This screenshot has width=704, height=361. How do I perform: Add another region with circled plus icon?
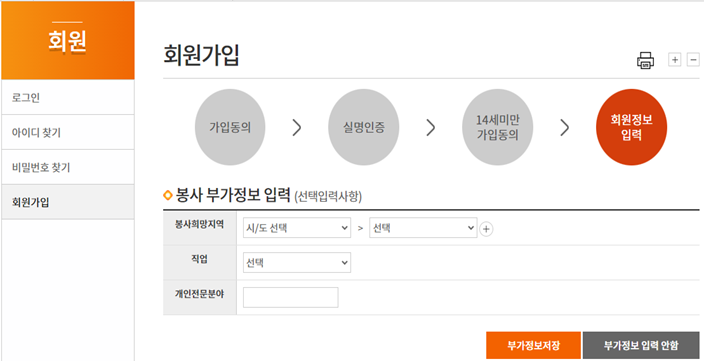(x=486, y=229)
